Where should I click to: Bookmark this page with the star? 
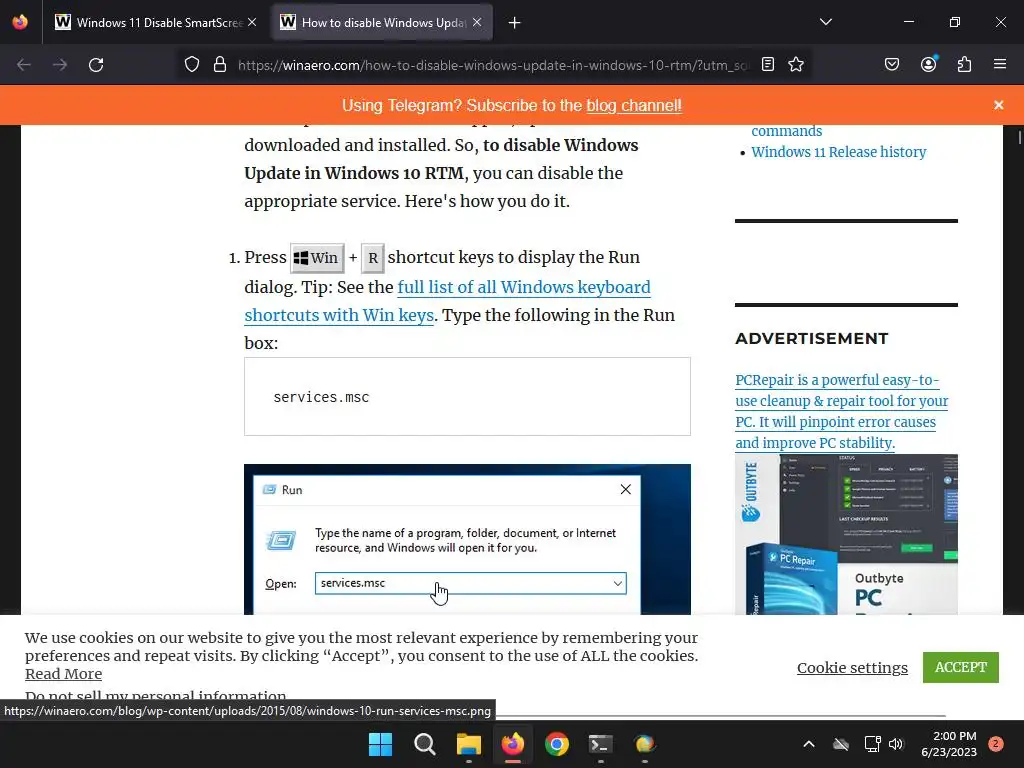tap(795, 64)
